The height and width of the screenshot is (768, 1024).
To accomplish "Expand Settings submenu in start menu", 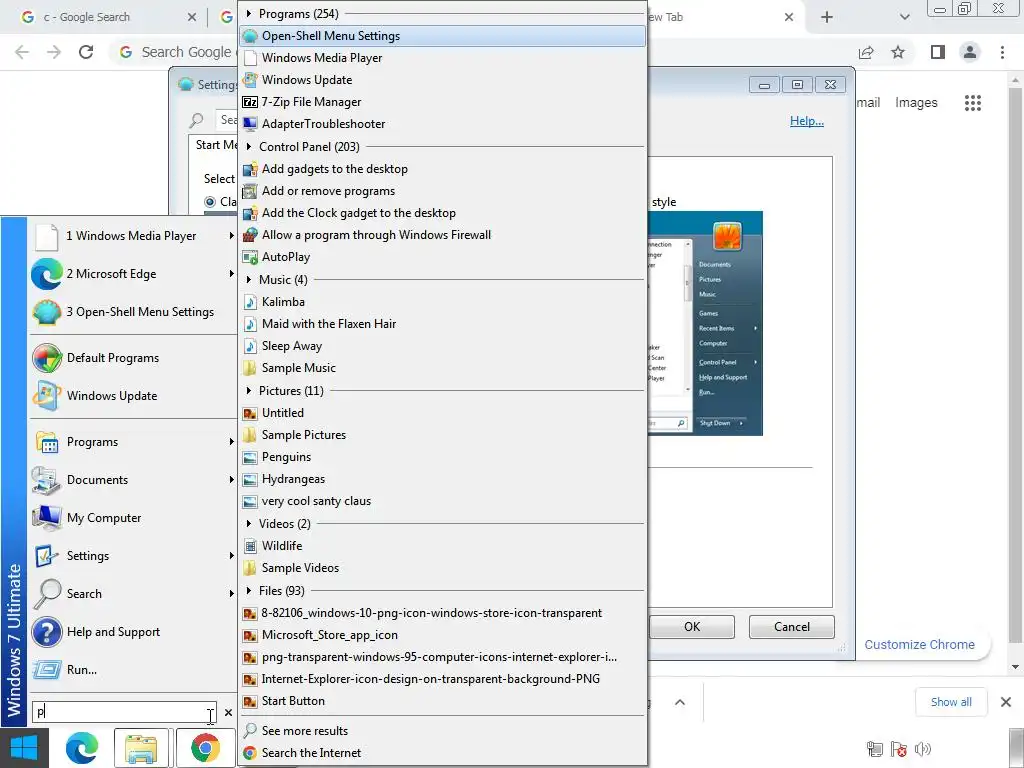I will click(231, 556).
